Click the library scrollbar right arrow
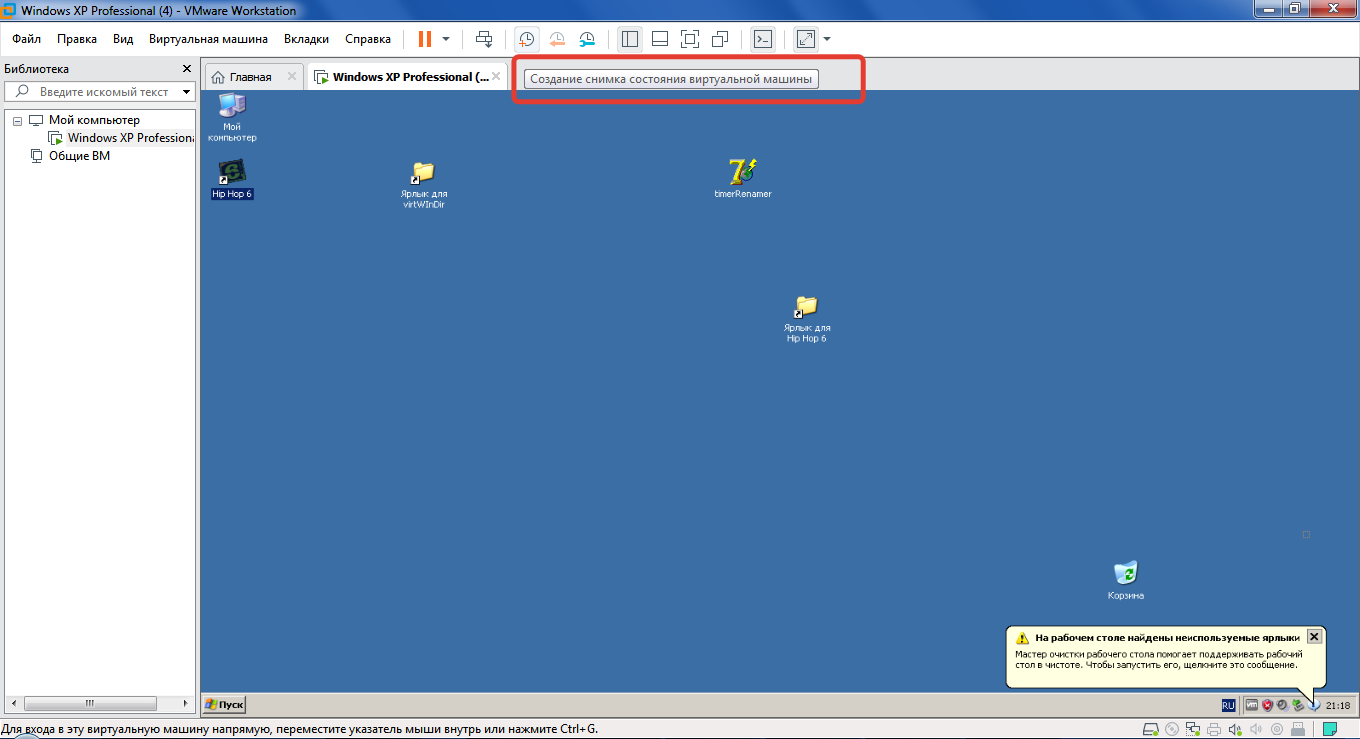Image resolution: width=1360 pixels, height=739 pixels. [184, 703]
